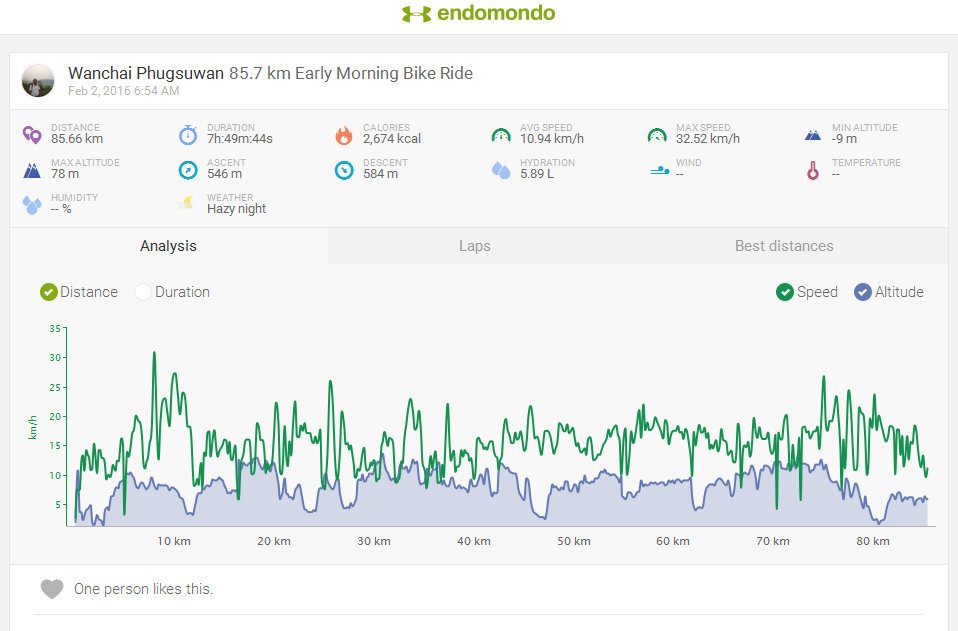Click the 10 km axis label
Screen dimensions: 958x631
(x=174, y=541)
